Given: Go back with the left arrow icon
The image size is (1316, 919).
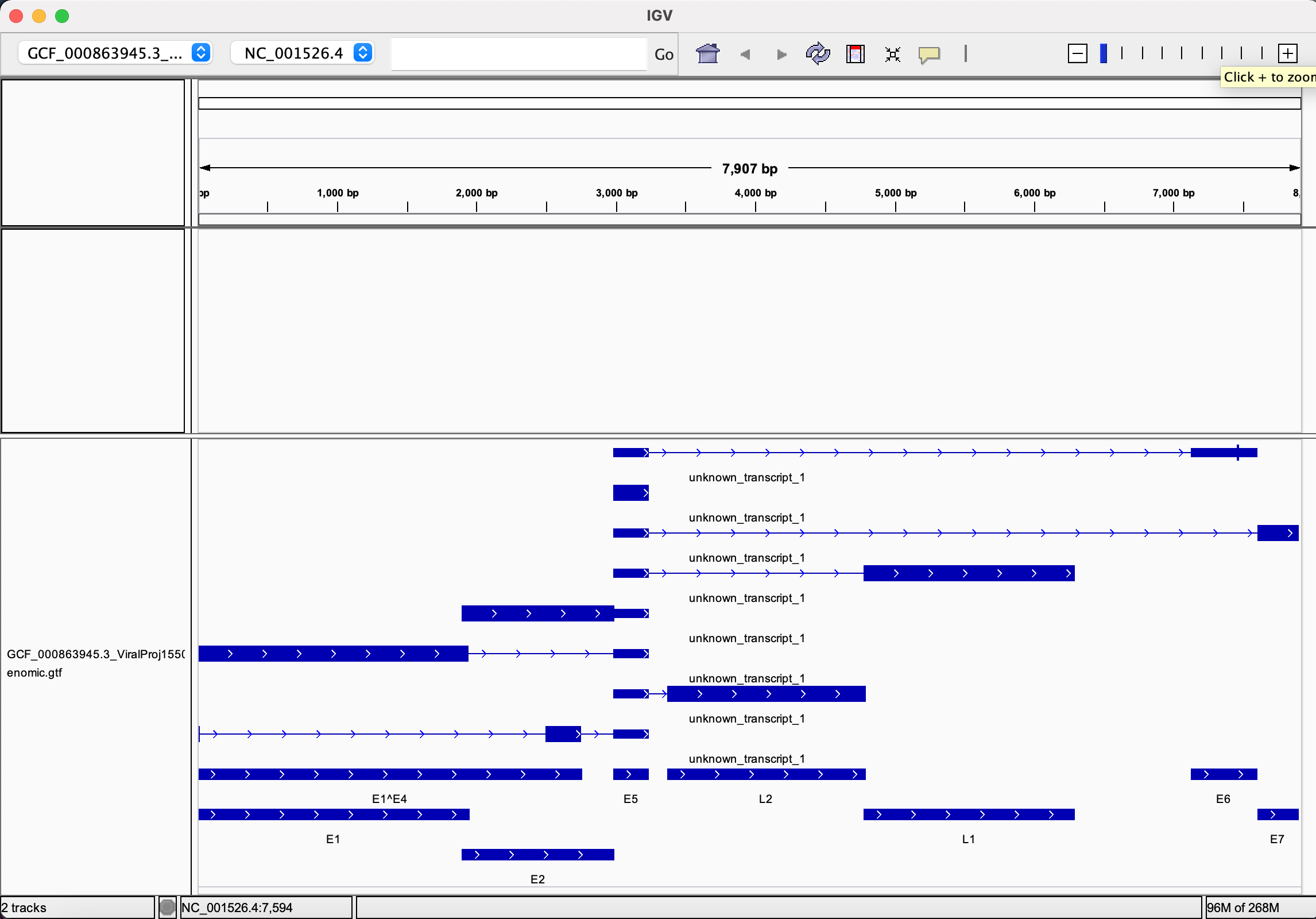Looking at the screenshot, I should tap(745, 55).
